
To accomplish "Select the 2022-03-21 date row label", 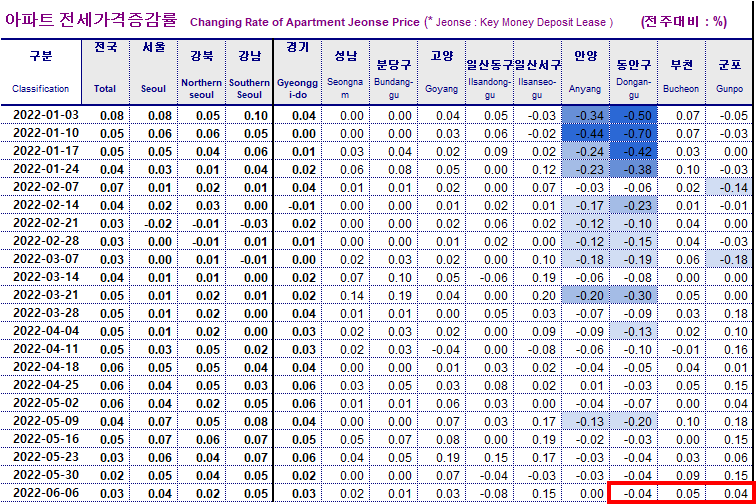I will pos(46,295).
